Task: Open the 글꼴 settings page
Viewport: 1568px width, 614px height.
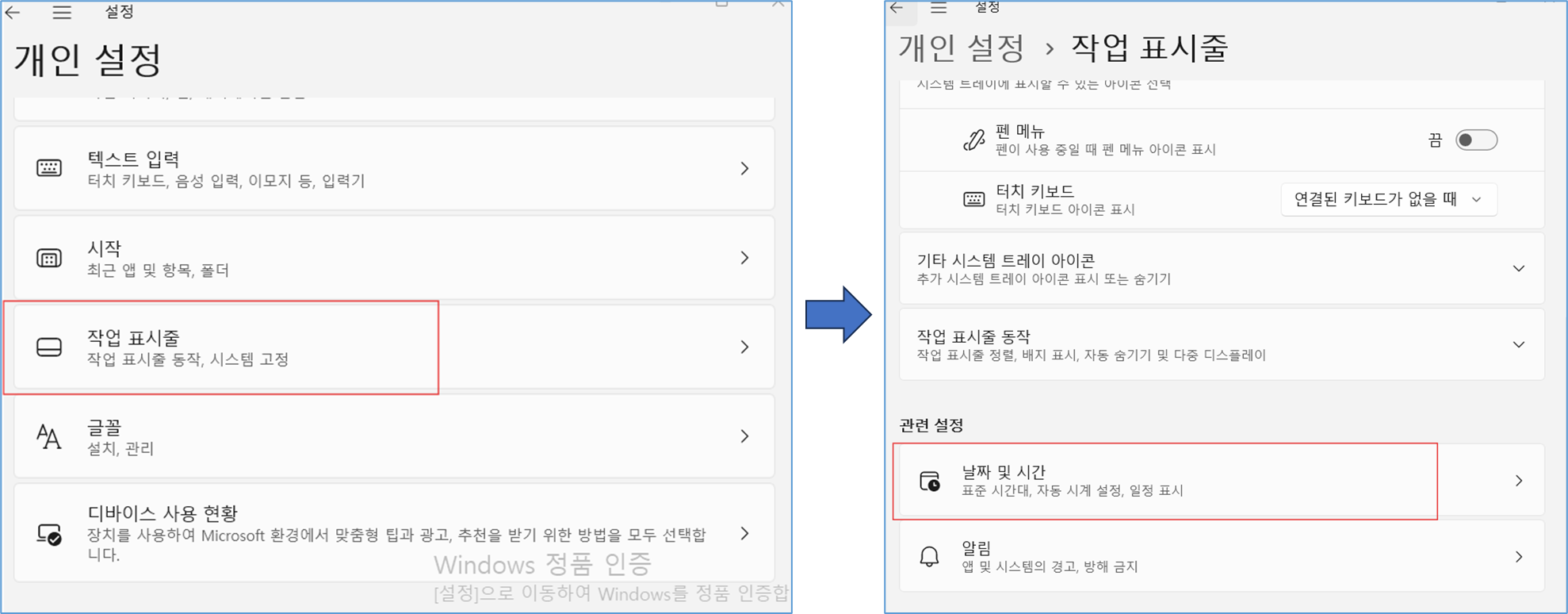Action: pos(394,436)
